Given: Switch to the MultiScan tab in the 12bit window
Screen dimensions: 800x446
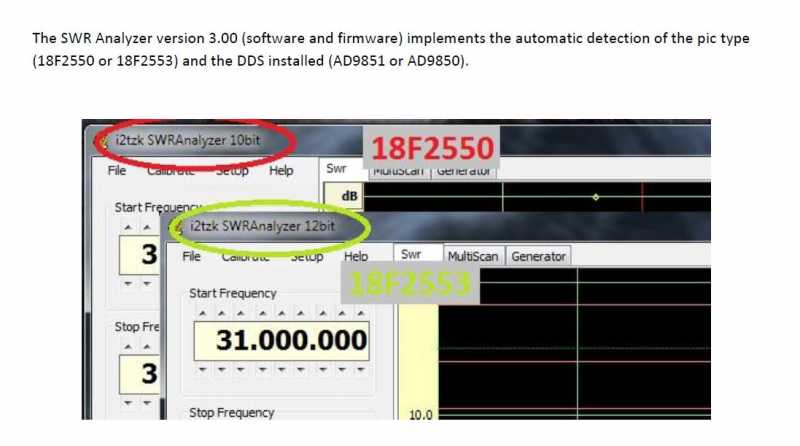Looking at the screenshot, I should 473,256.
